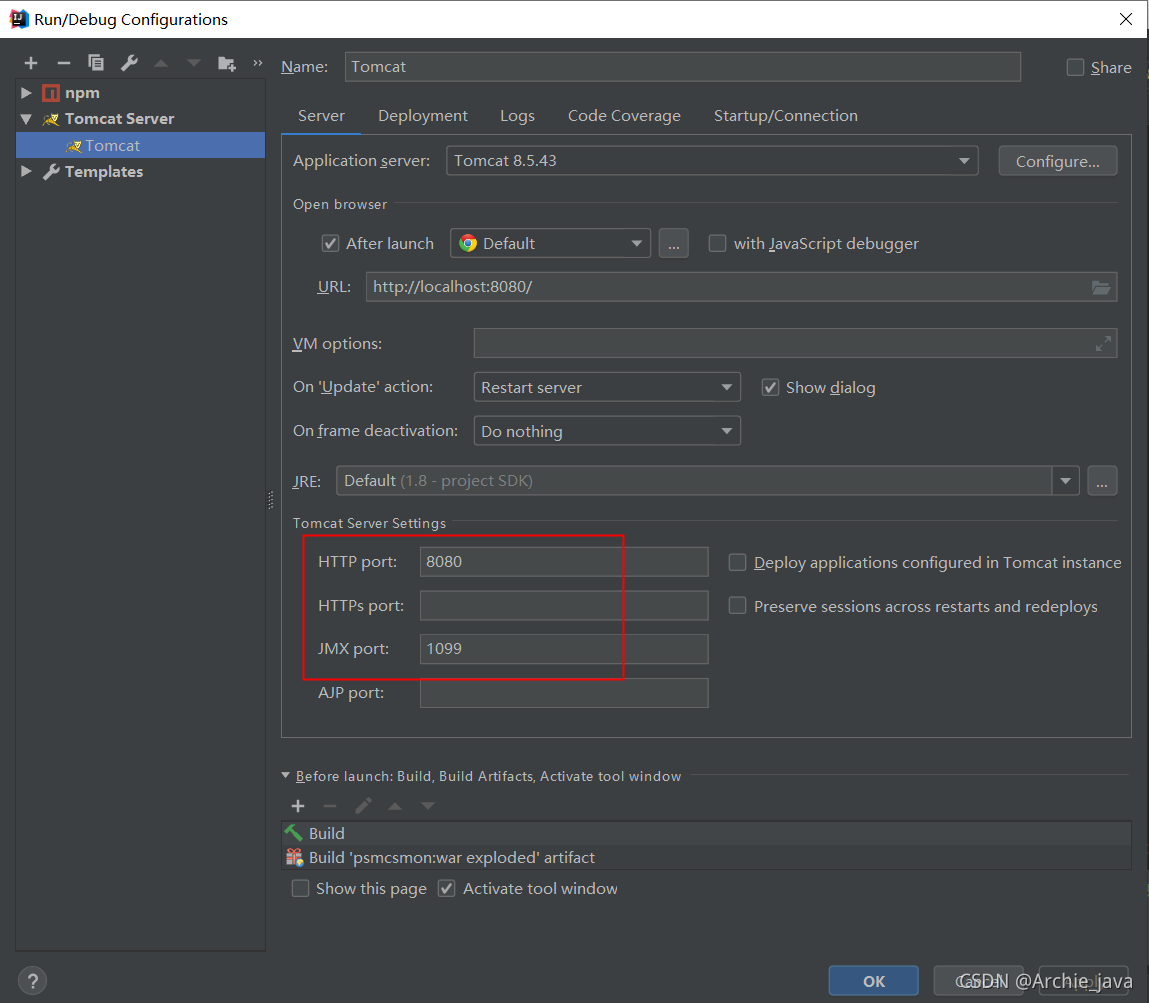Viewport: 1149px width, 1003px height.
Task: Open URL folder browse icon
Action: coord(1101,287)
